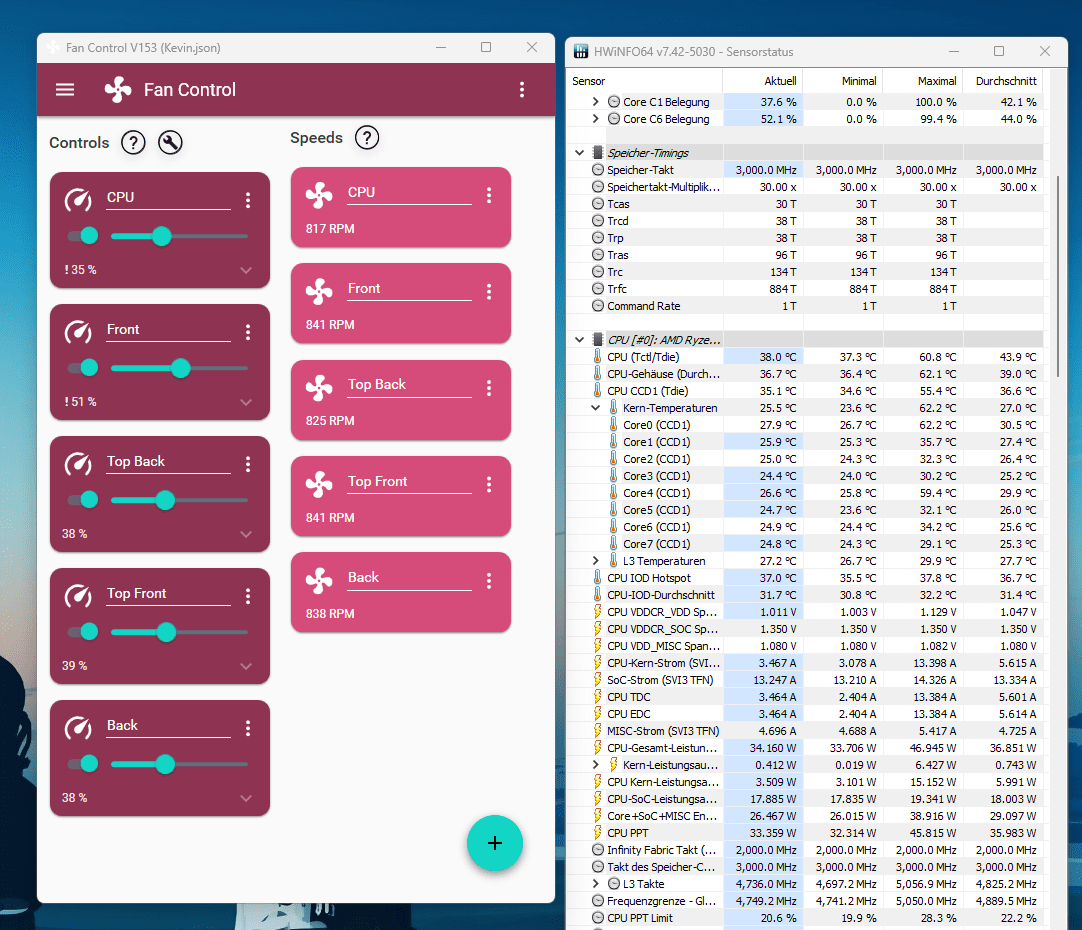
Task: Open options menu of Back control card
Action: [x=248, y=728]
